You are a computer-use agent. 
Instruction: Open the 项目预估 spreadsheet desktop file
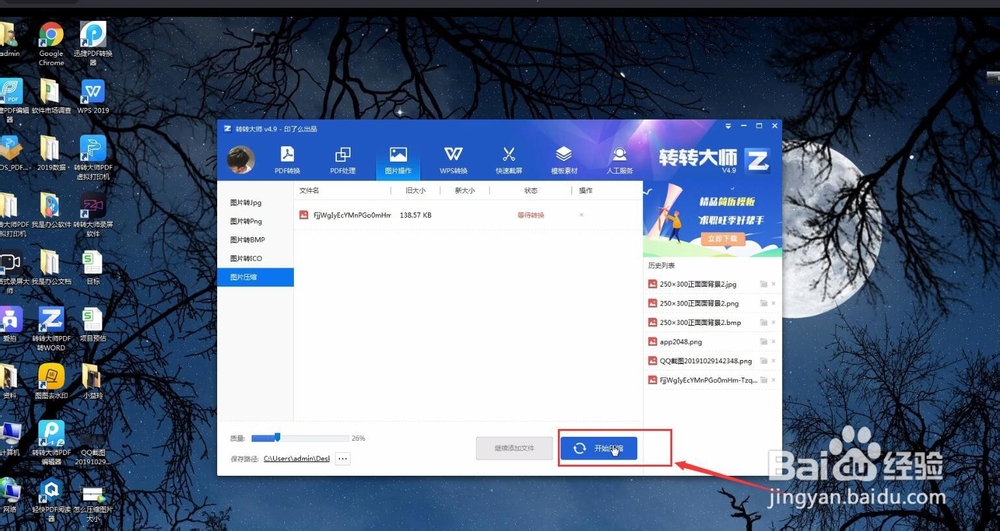coord(93,324)
